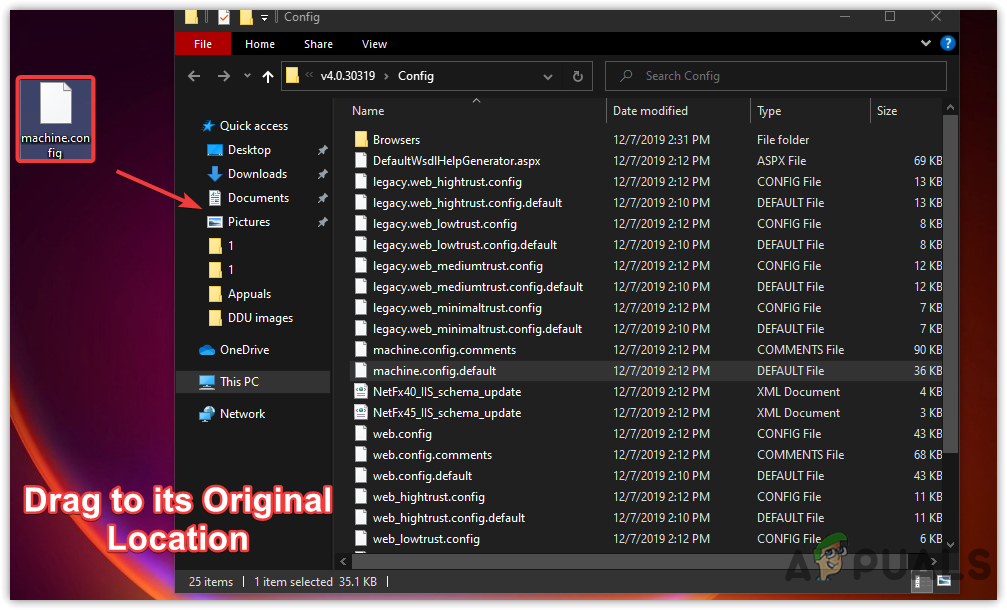The width and height of the screenshot is (1007, 610).
Task: Click the search magnifier in Search Config box
Action: 625,75
